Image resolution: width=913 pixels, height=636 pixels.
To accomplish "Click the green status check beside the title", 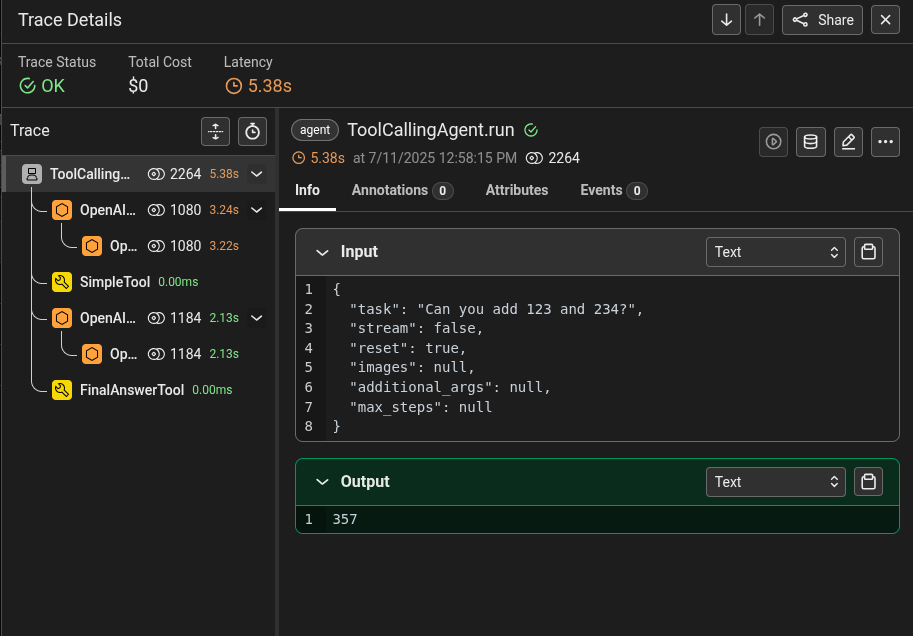I will point(531,130).
